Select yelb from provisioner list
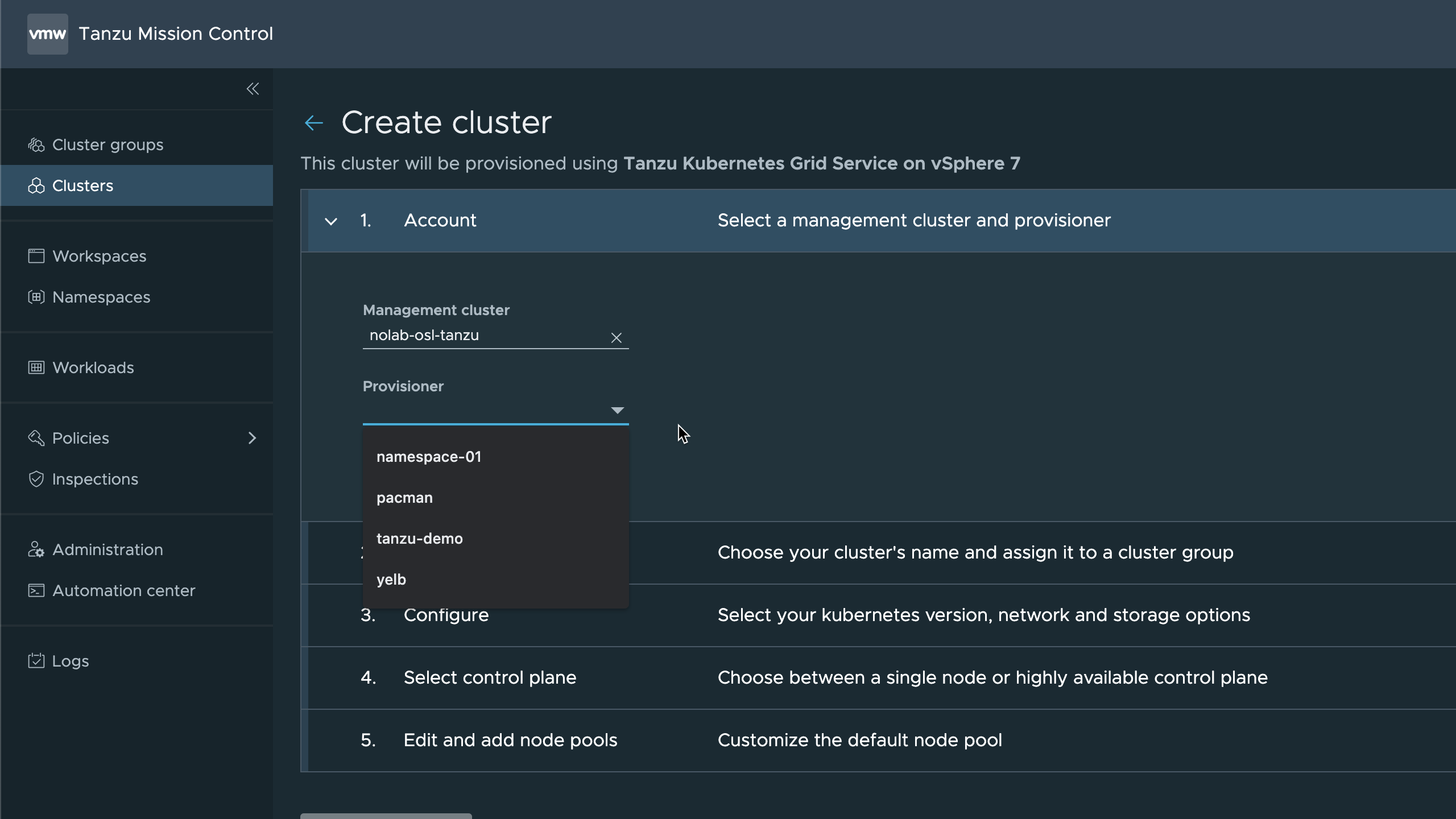Image resolution: width=1456 pixels, height=819 pixels. [496, 580]
